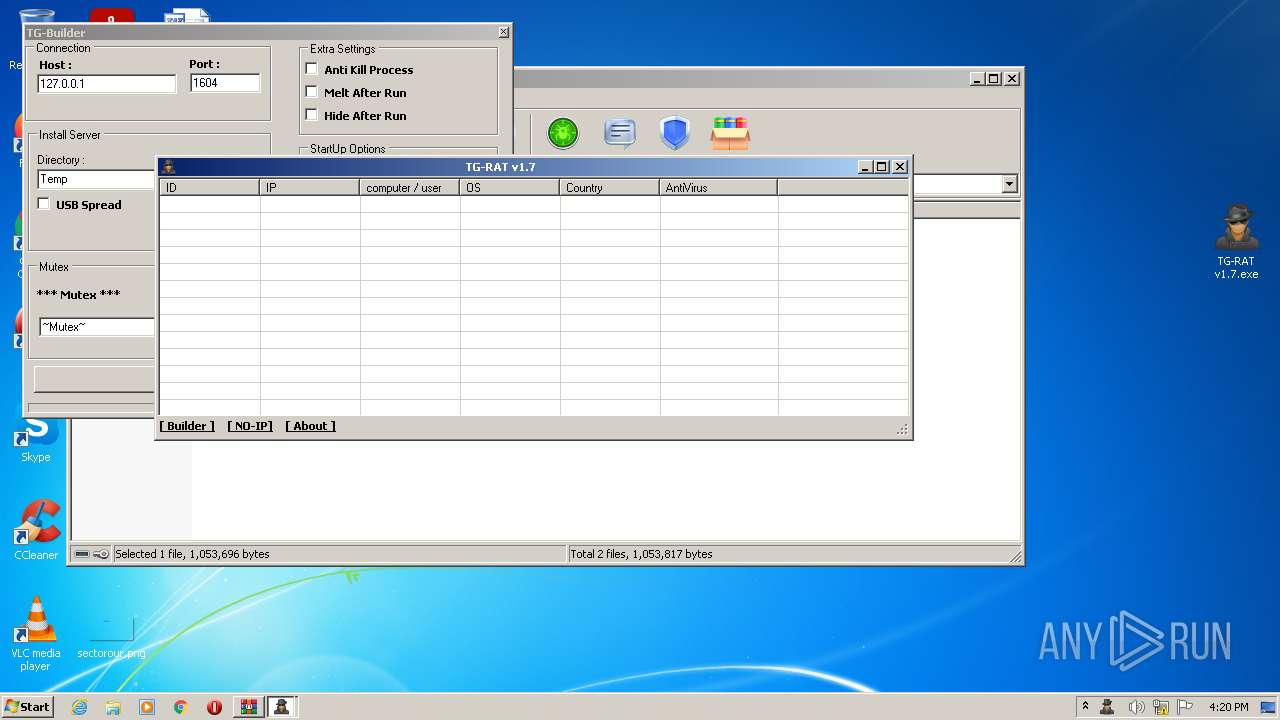Click the Country column header

coord(610,187)
